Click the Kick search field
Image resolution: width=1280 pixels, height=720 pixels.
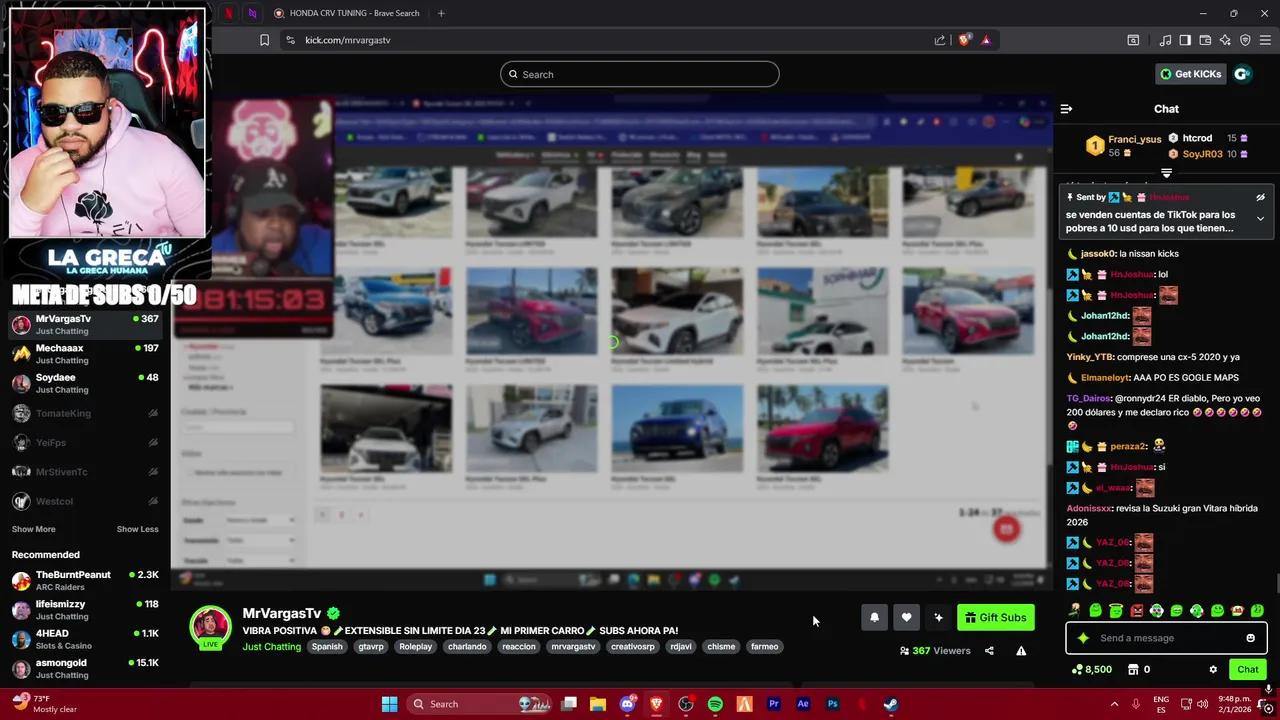pyautogui.click(x=640, y=74)
